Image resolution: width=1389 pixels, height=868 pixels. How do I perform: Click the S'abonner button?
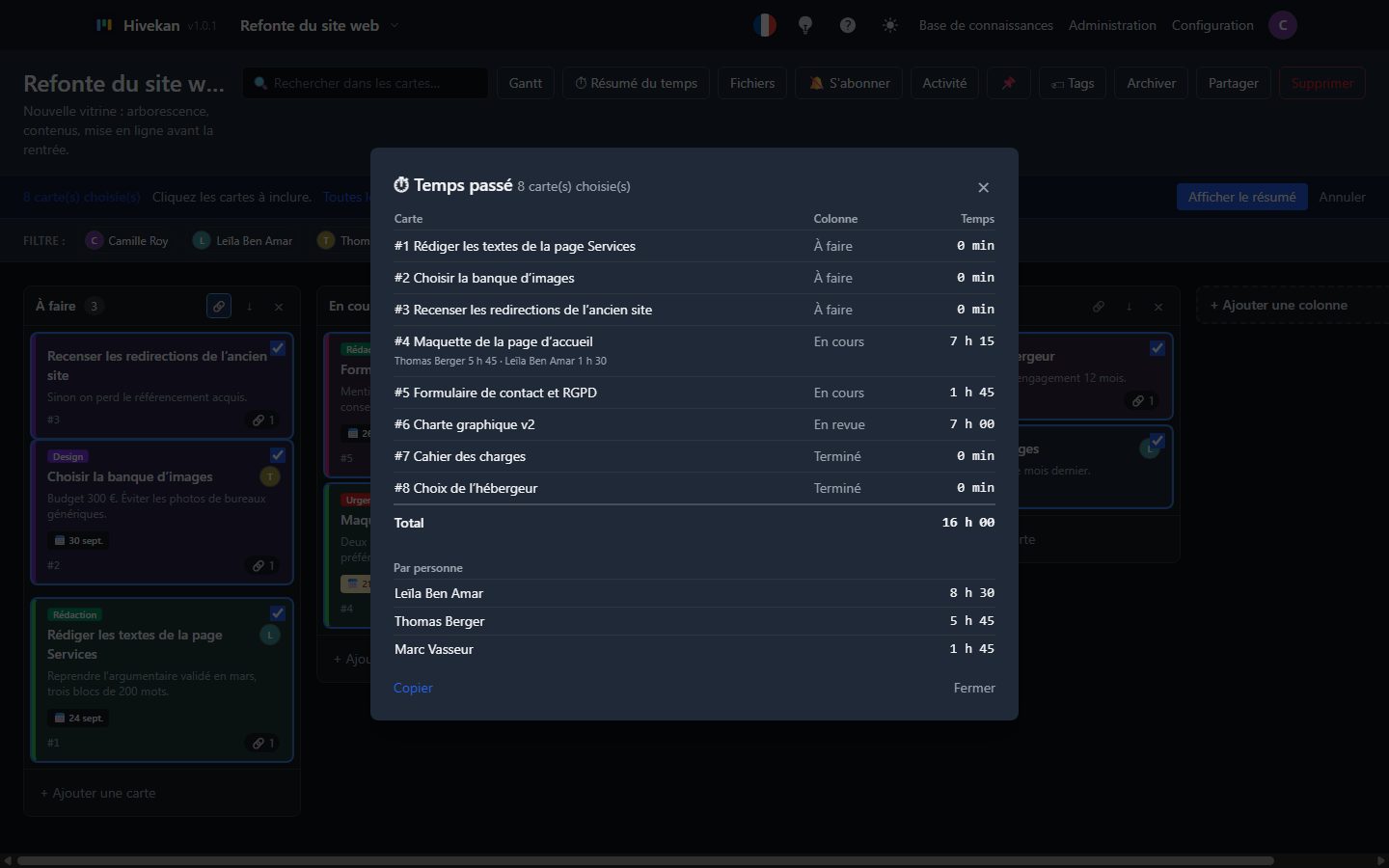(849, 83)
